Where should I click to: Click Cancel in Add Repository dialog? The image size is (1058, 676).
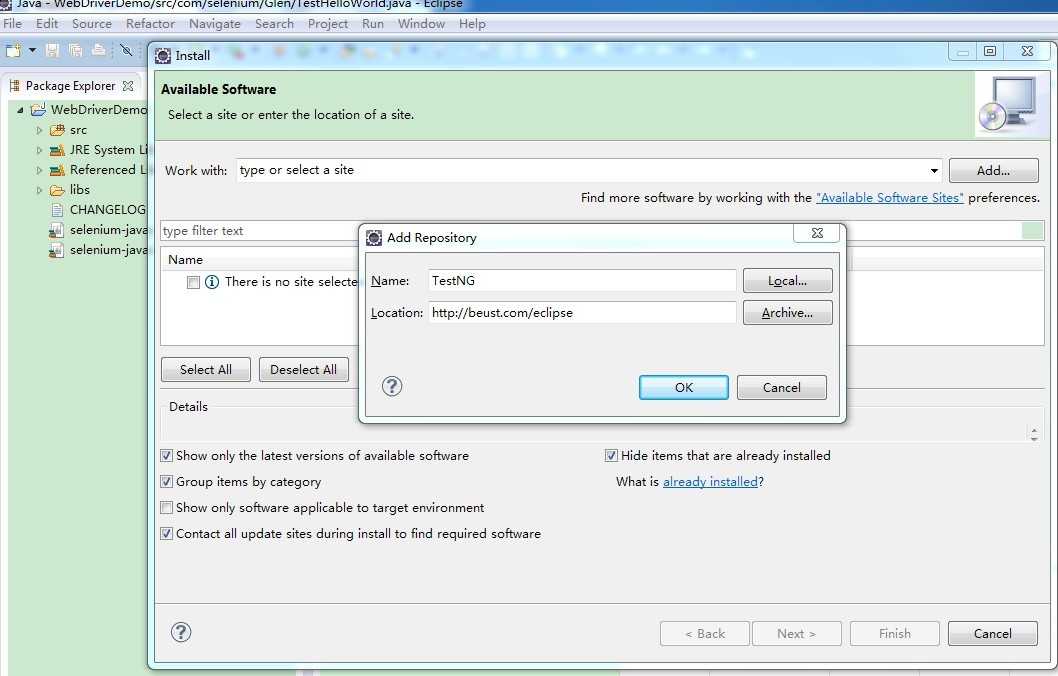click(781, 387)
